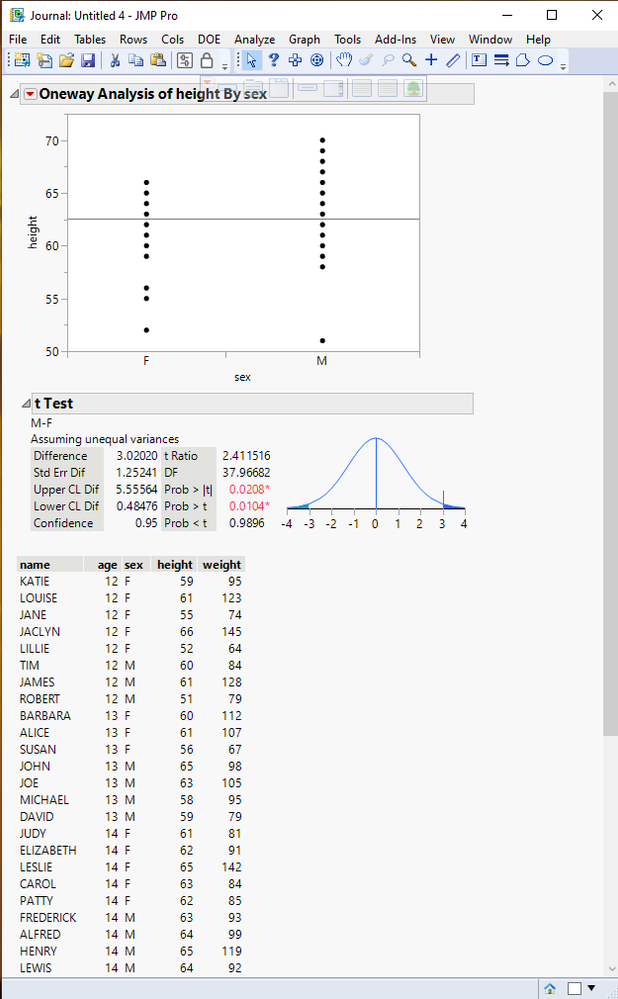Select the Help question mark tool

click(274, 61)
